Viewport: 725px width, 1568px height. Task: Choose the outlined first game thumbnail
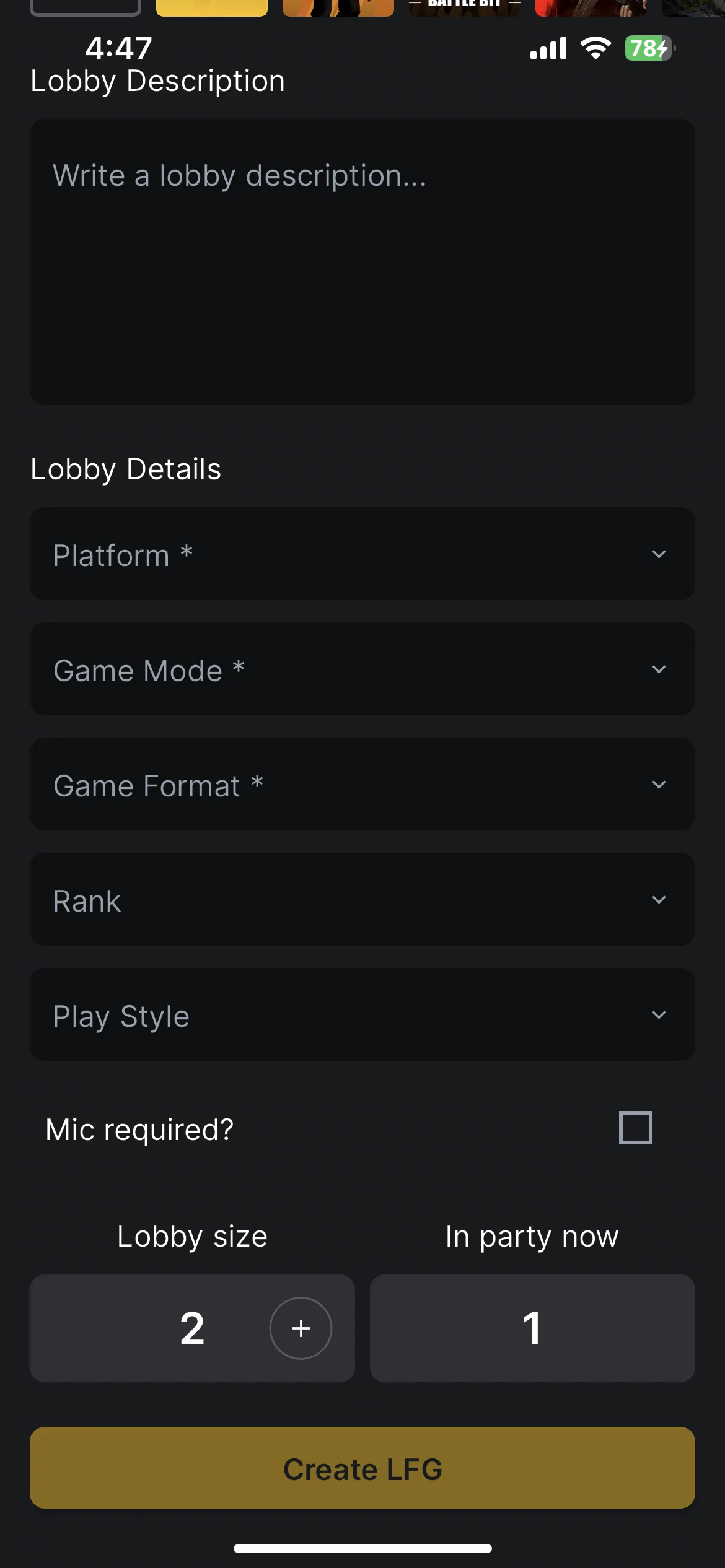(86, 8)
